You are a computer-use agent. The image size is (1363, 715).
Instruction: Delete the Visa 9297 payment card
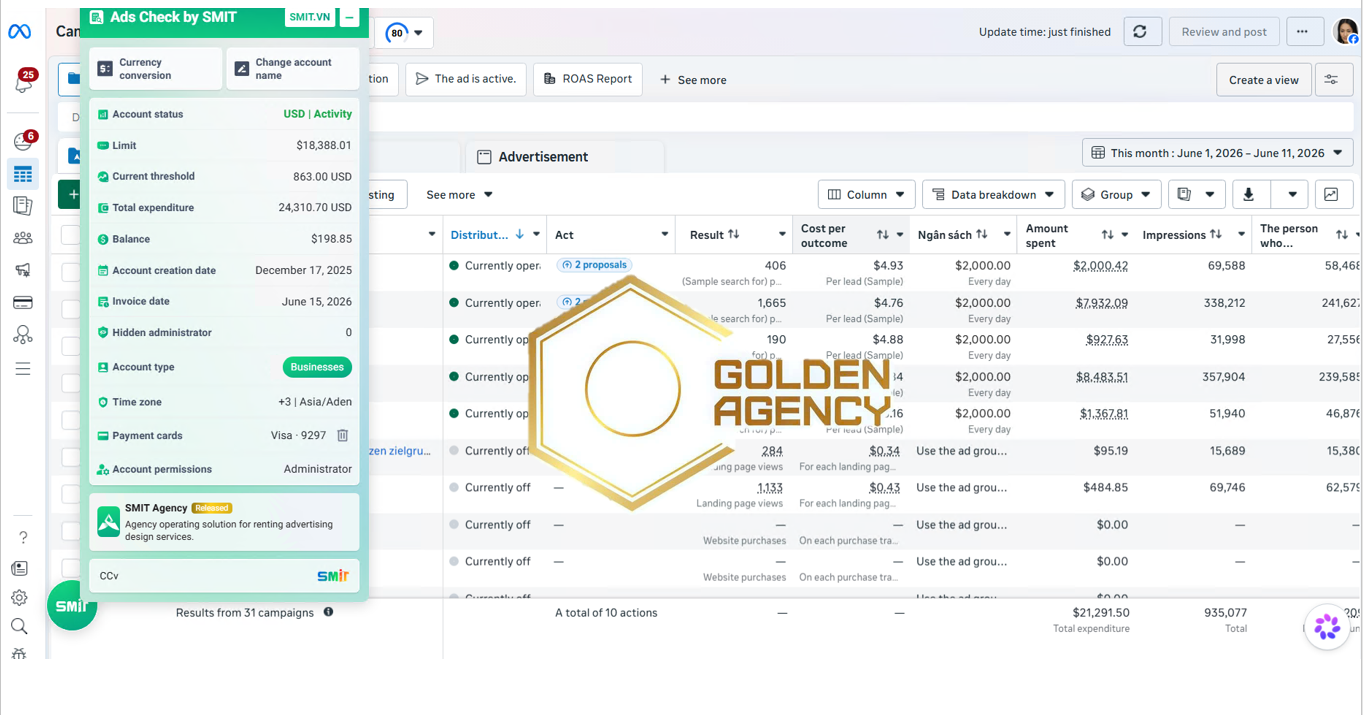pos(342,435)
